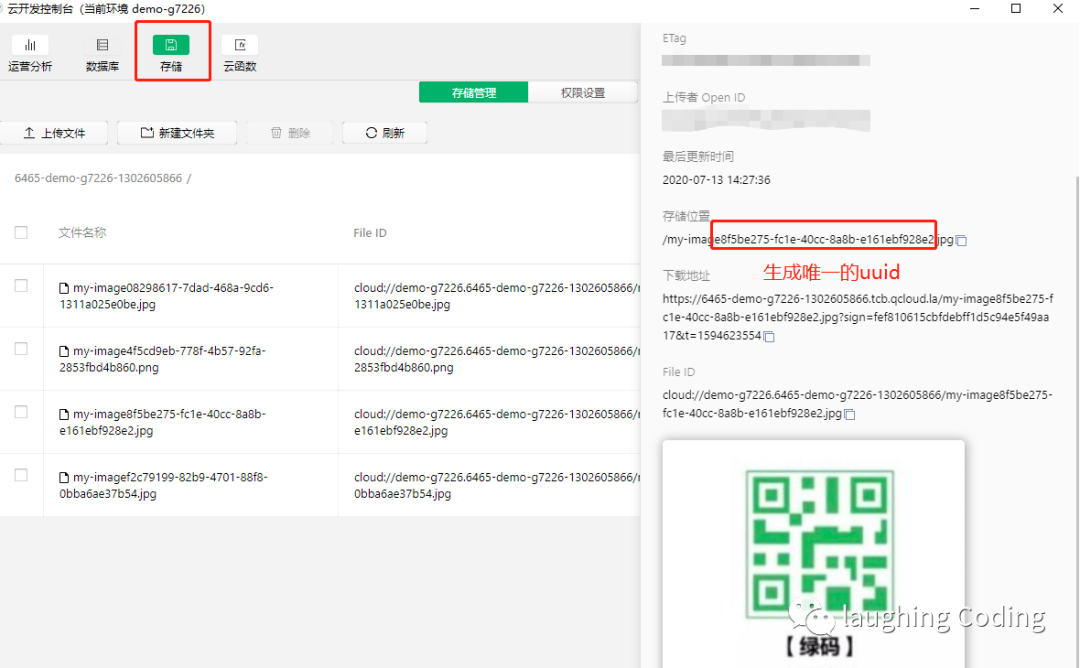
Task: Check the box for my-imagef2c79199 file
Action: 21,475
